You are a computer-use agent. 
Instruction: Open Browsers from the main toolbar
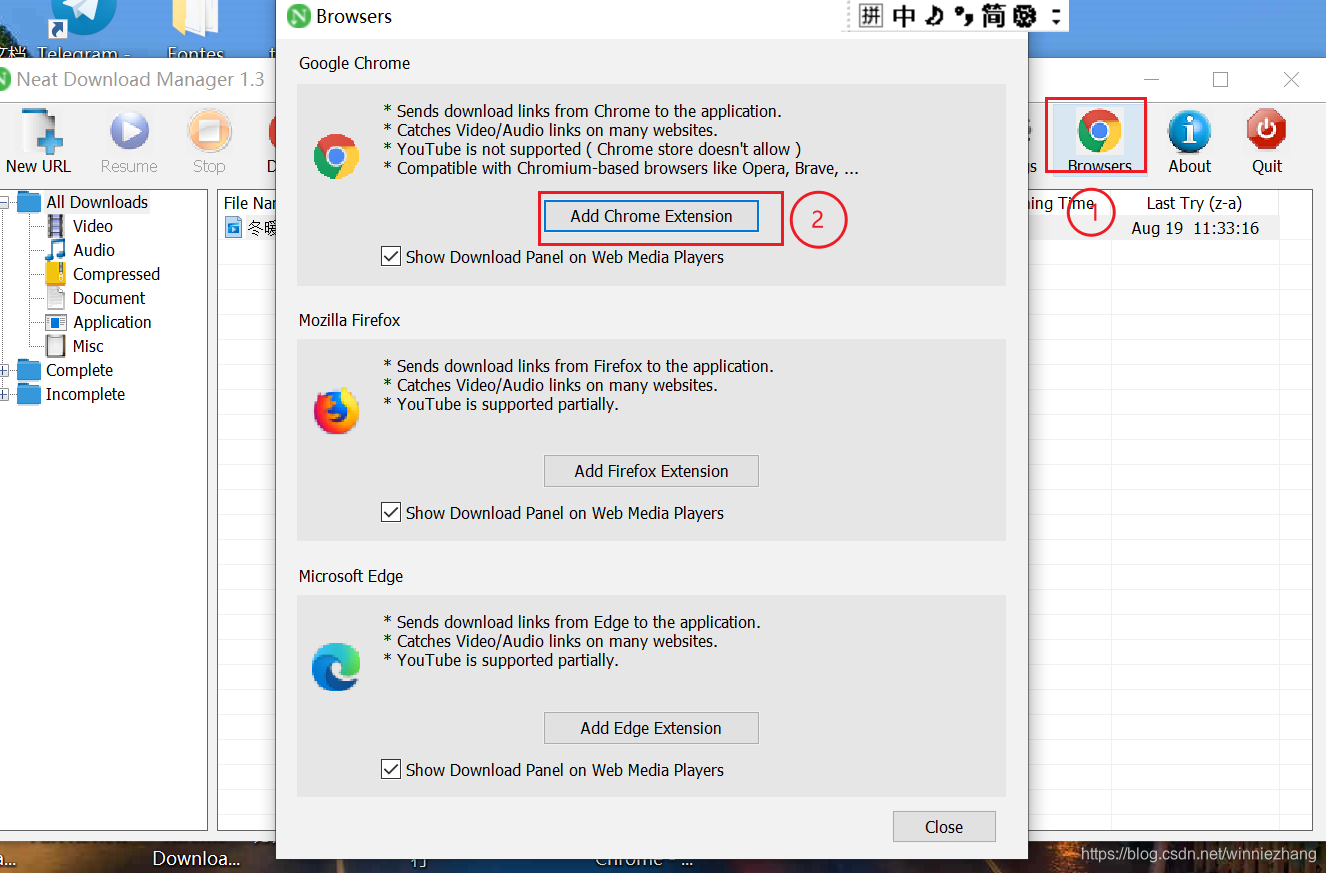point(1098,141)
